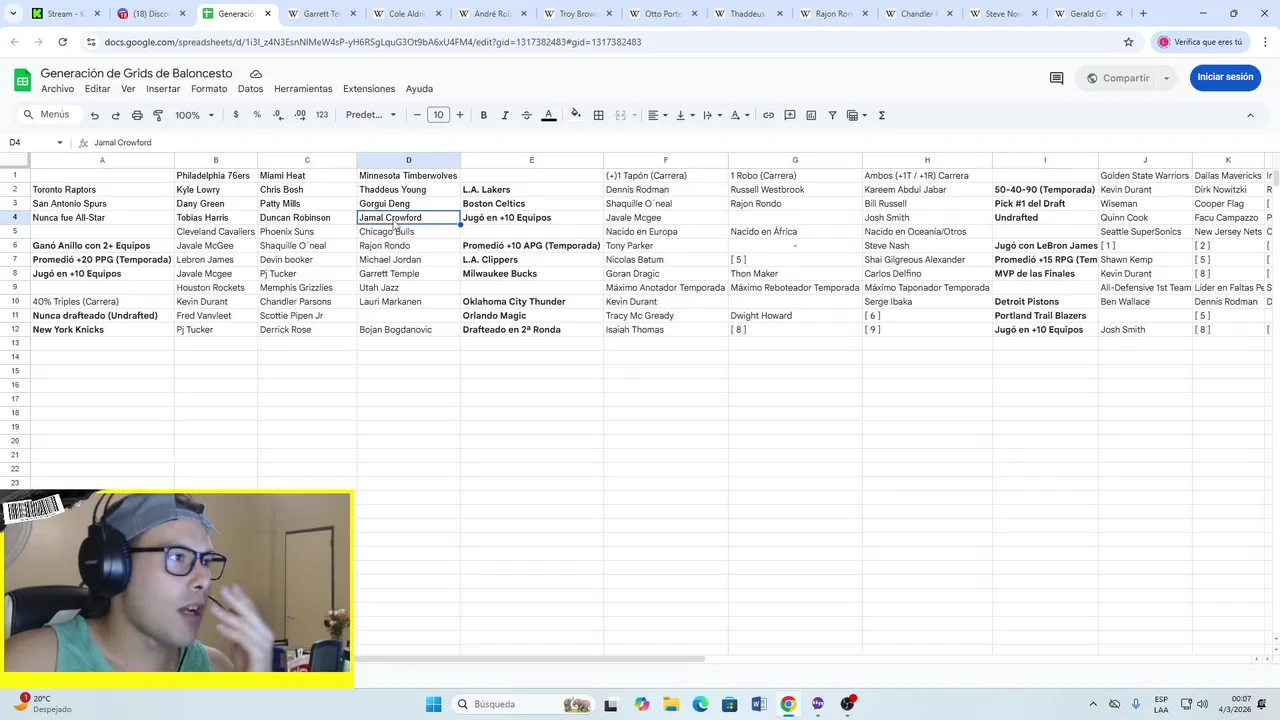The height and width of the screenshot is (720, 1280).
Task: Open Microsoft Edge from taskbar
Action: (700, 704)
